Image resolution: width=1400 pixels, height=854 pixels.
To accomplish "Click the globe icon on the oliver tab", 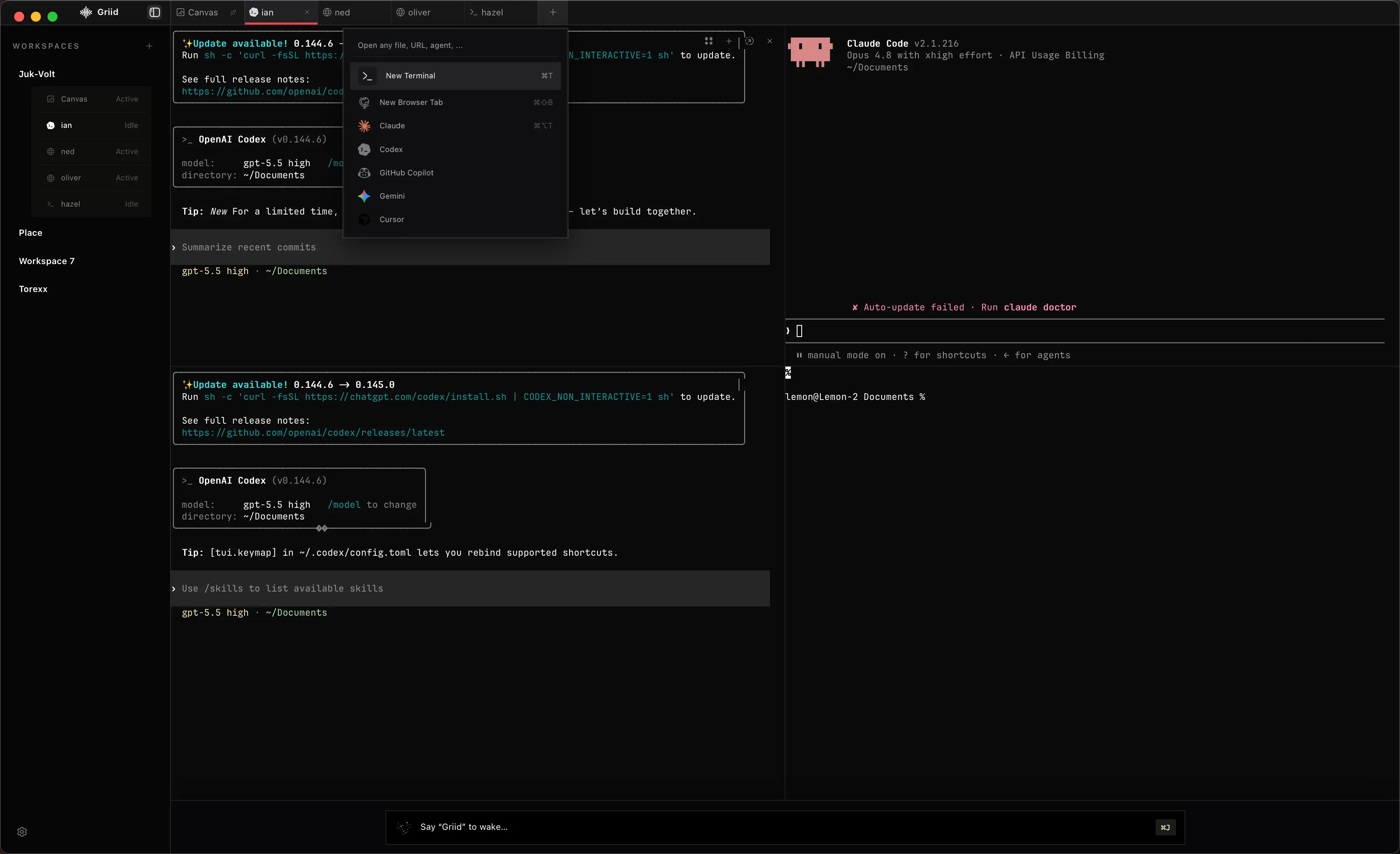I will [400, 12].
